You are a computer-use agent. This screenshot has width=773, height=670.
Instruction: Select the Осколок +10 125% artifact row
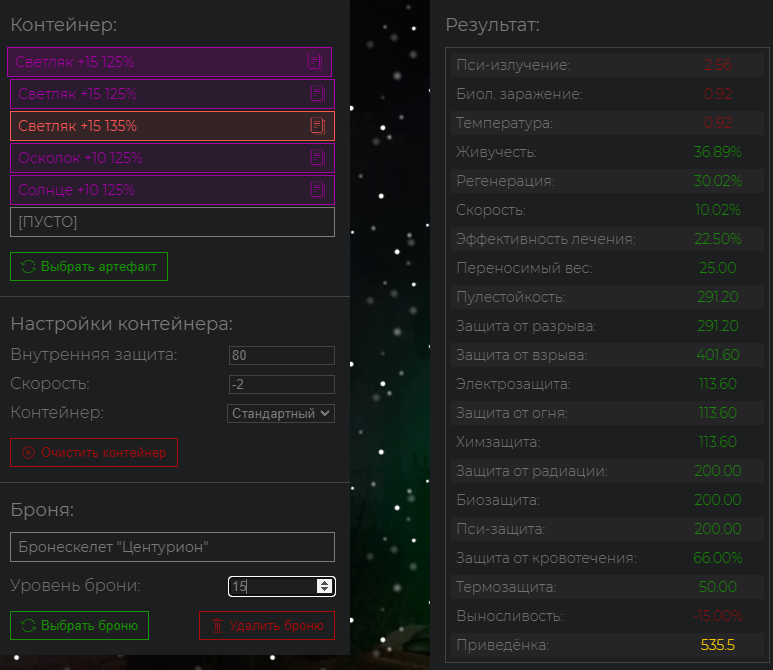click(x=173, y=158)
